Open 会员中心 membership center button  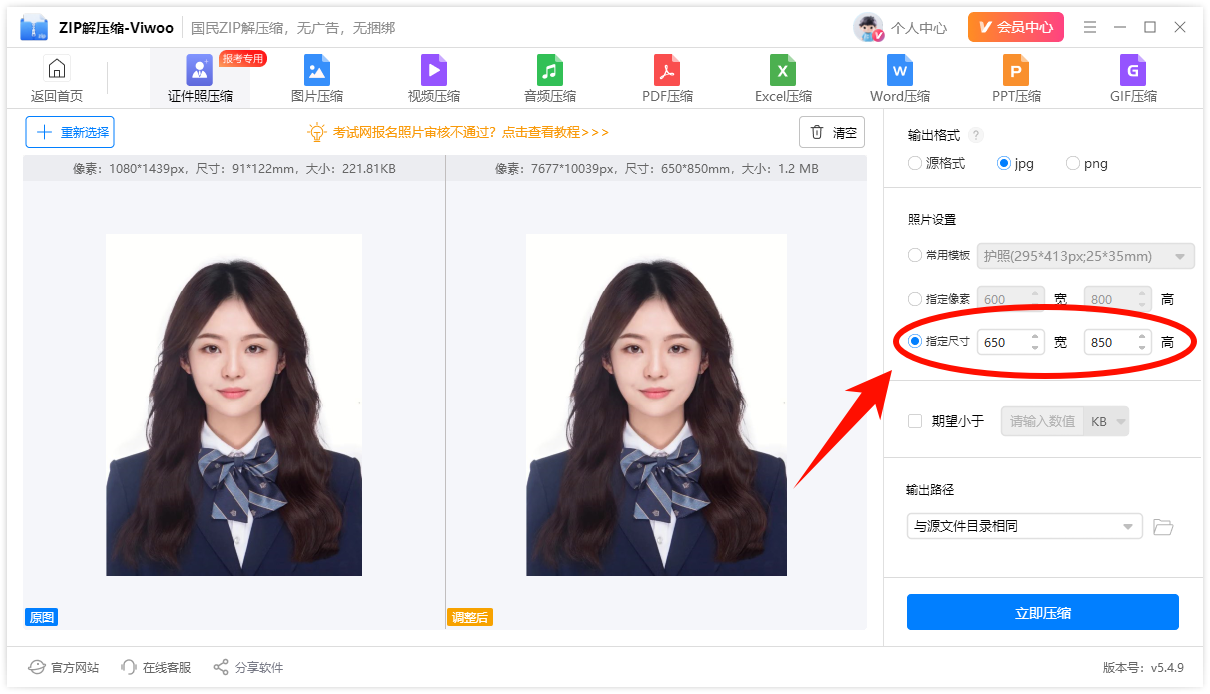(x=1016, y=27)
